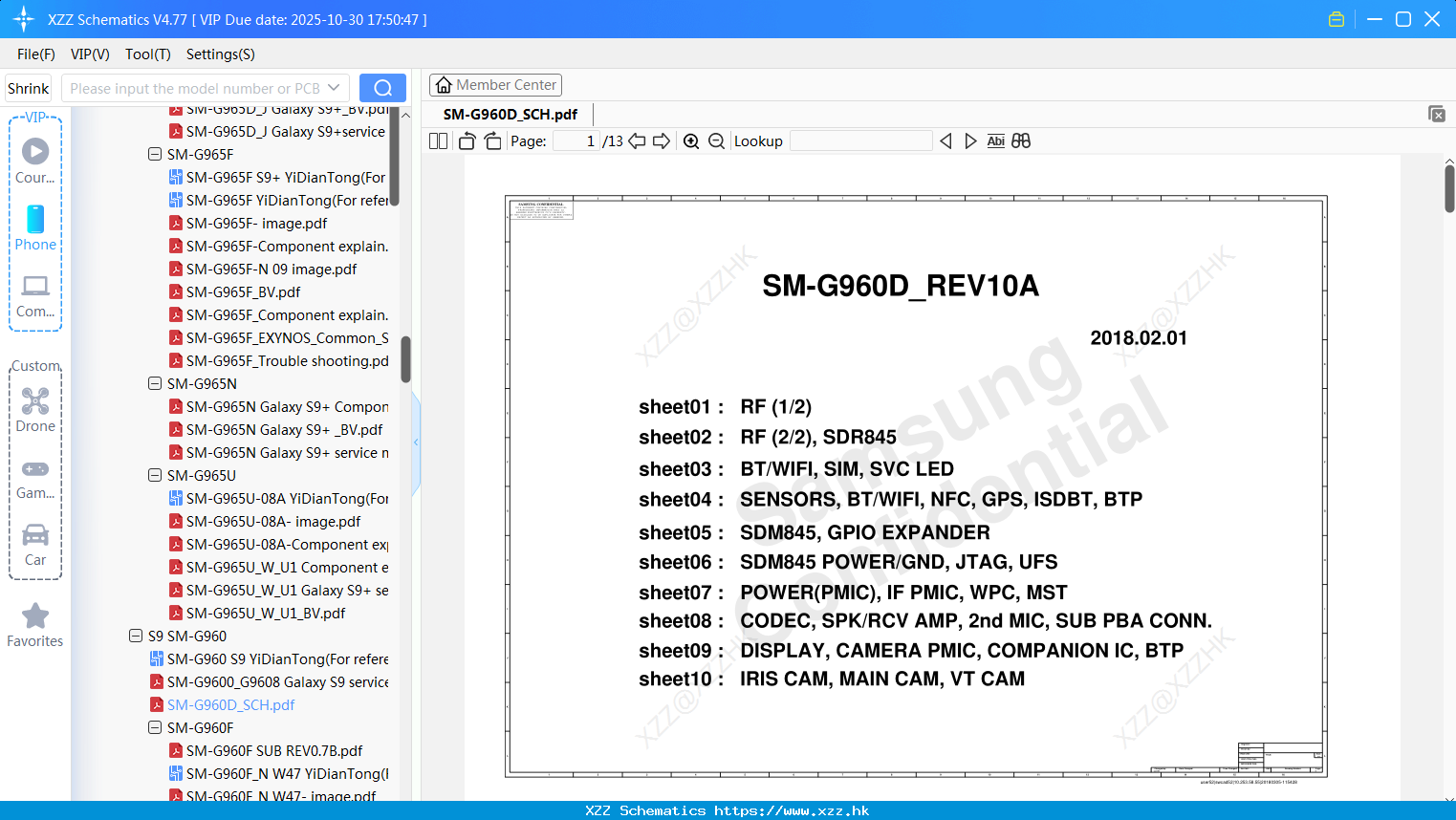Open SM-G965U-08A- image.pdf
This screenshot has width=1456, height=820.
[265, 521]
